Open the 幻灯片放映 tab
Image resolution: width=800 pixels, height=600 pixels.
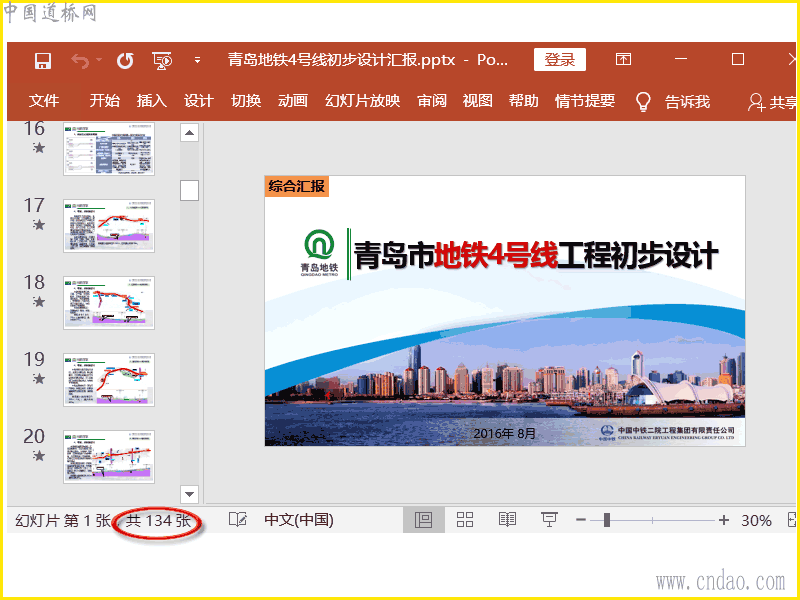point(363,101)
